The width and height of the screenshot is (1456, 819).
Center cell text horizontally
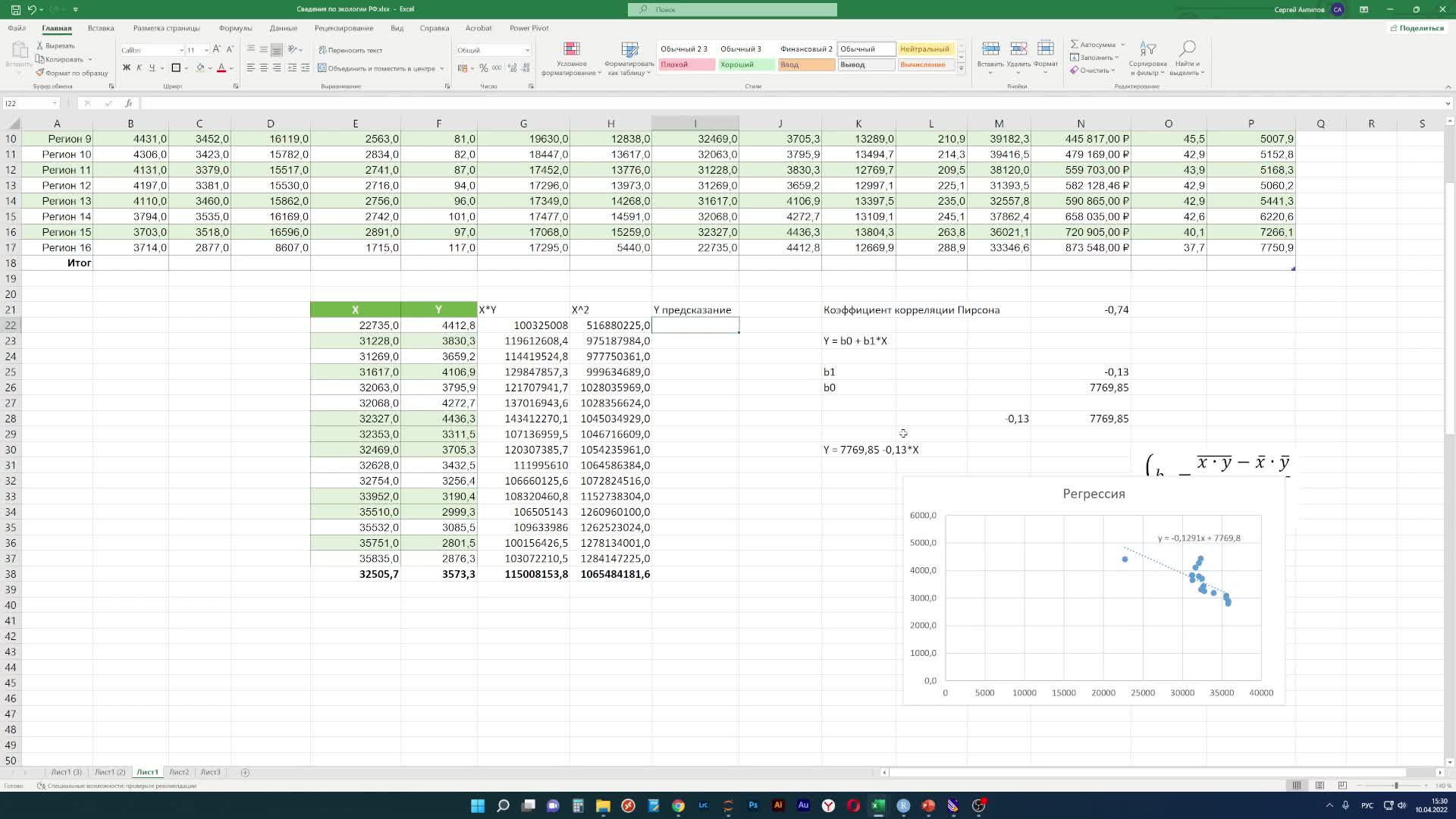264,67
